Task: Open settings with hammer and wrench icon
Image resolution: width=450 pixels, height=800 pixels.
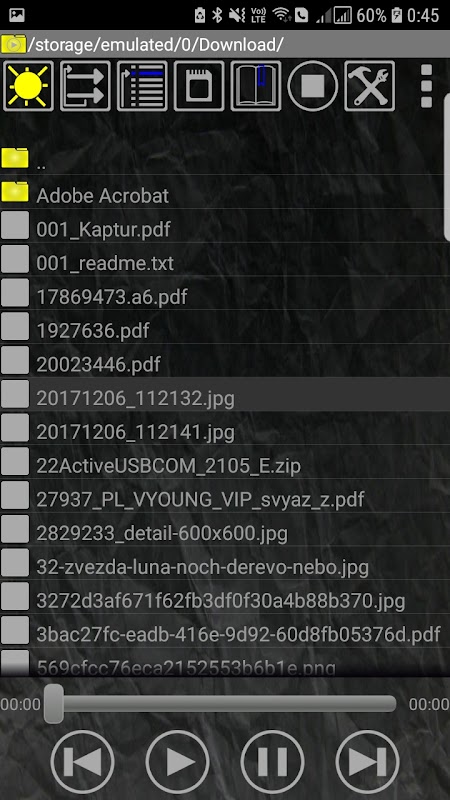Action: pyautogui.click(x=370, y=86)
